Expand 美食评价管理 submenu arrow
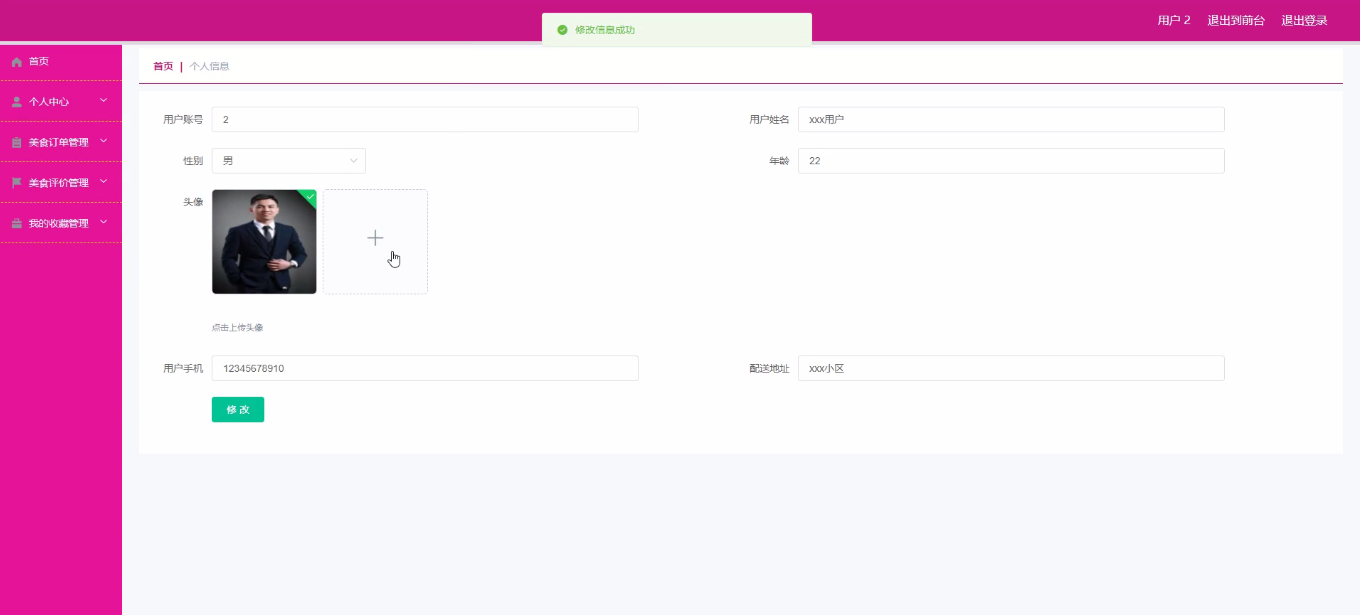The width and height of the screenshot is (1360, 615). click(103, 182)
